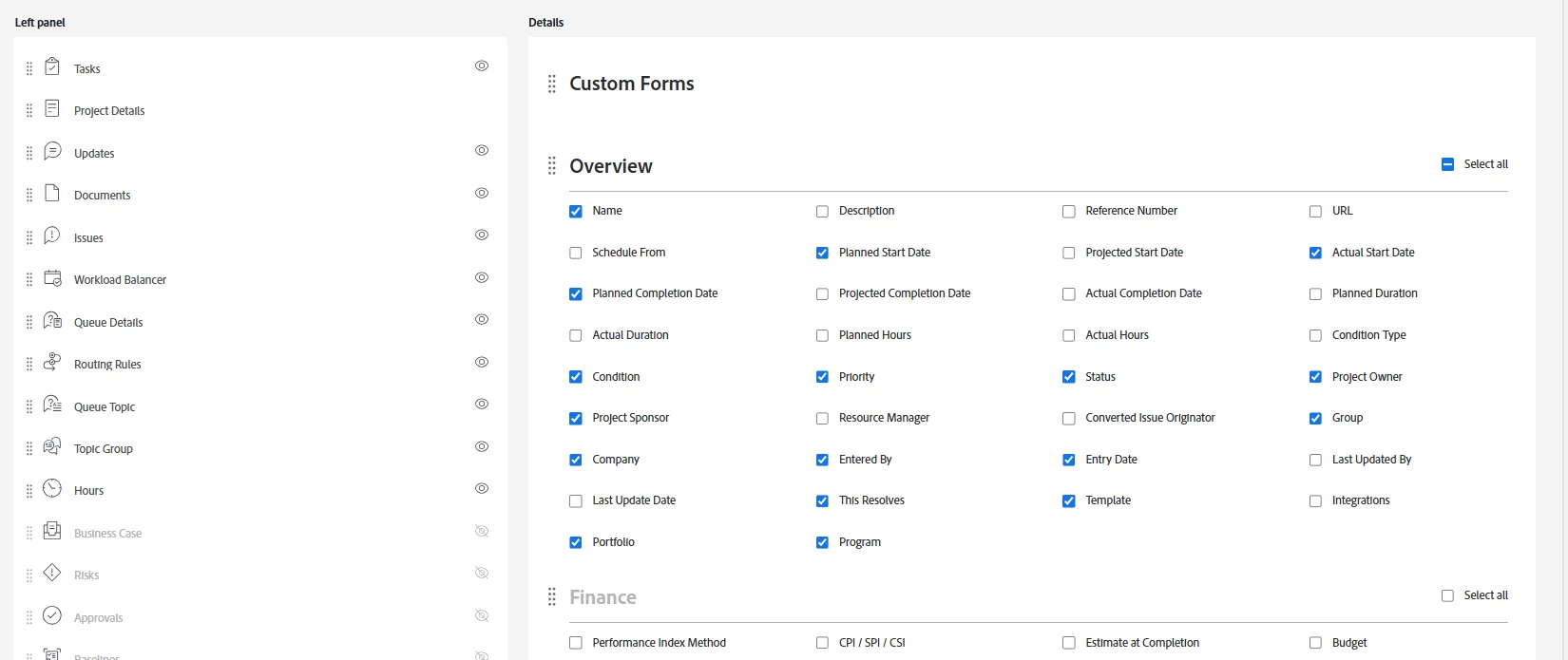Toggle Select all for Overview section
This screenshot has width=1568, height=660.
tap(1447, 164)
